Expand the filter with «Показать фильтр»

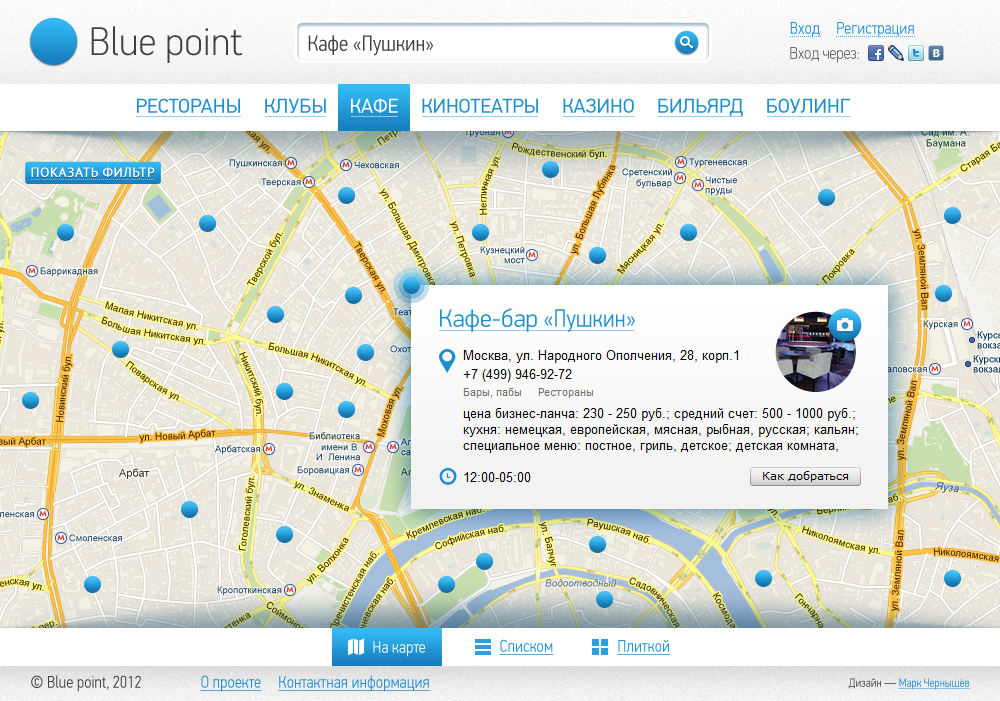[93, 172]
